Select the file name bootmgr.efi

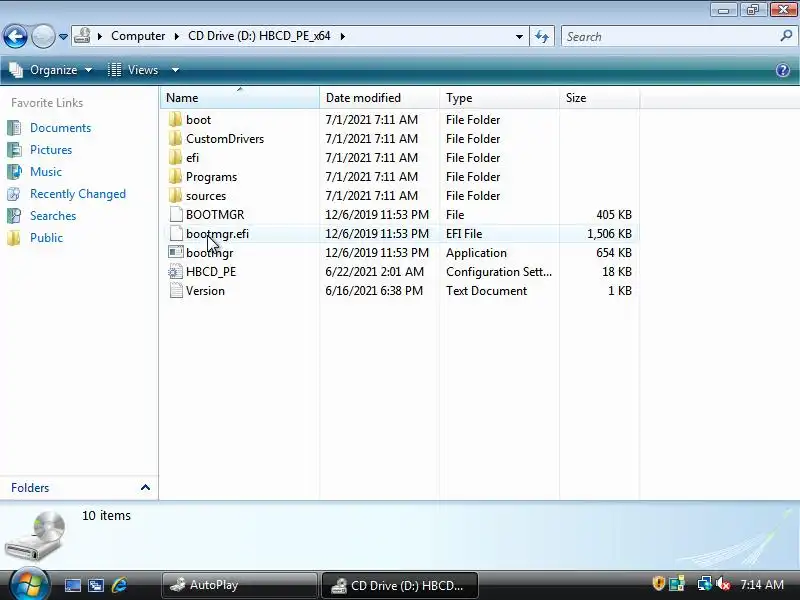pos(217,234)
